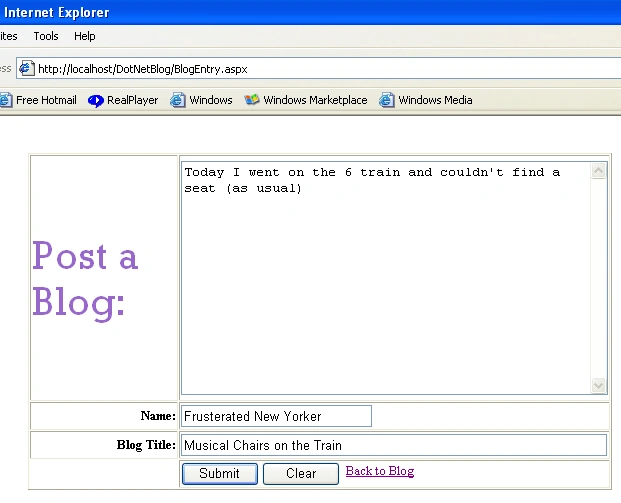The height and width of the screenshot is (503, 621).
Task: Open the Free Hotmail link
Action: (x=46, y=100)
